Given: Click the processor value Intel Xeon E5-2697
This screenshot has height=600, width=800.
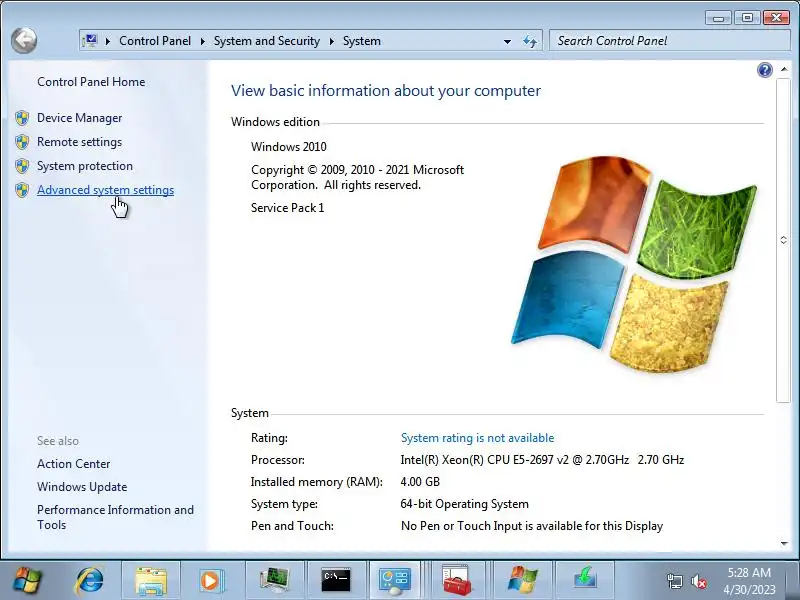Looking at the screenshot, I should [542, 460].
